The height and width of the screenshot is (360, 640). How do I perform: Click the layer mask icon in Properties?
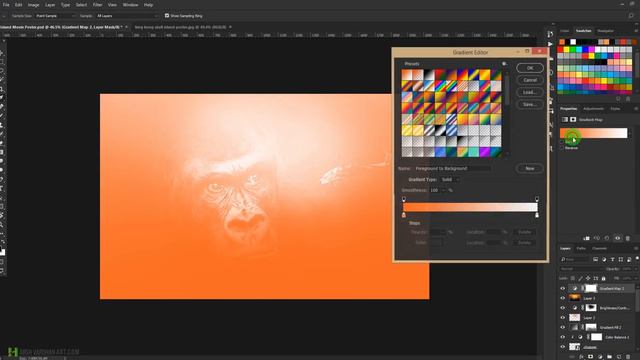pos(573,120)
